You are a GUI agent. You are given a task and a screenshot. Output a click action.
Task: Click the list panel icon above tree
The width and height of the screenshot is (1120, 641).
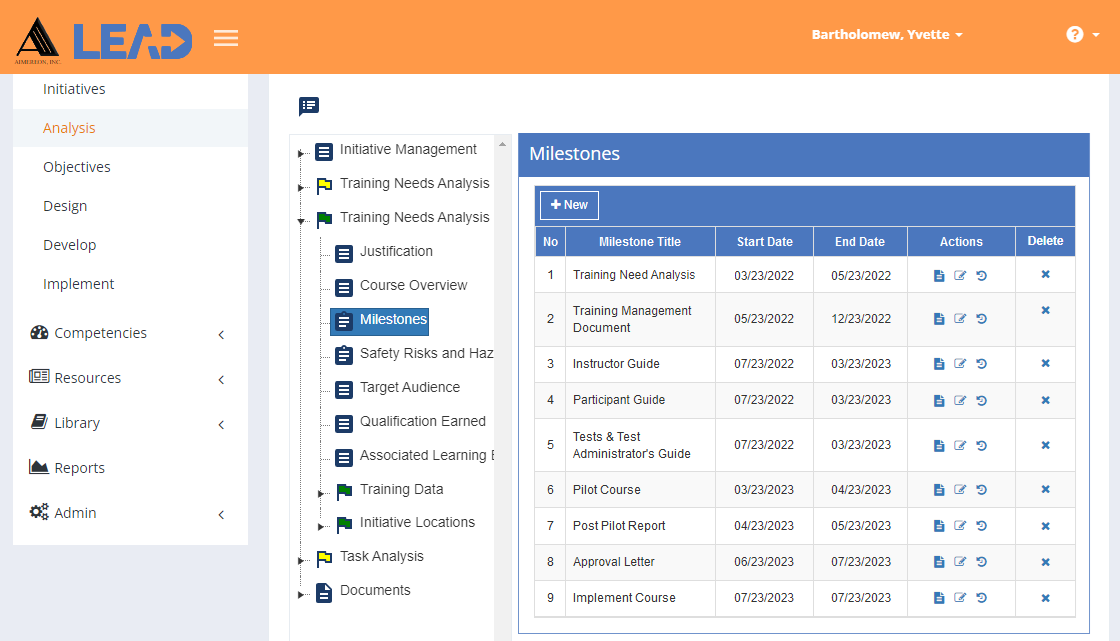(x=309, y=106)
